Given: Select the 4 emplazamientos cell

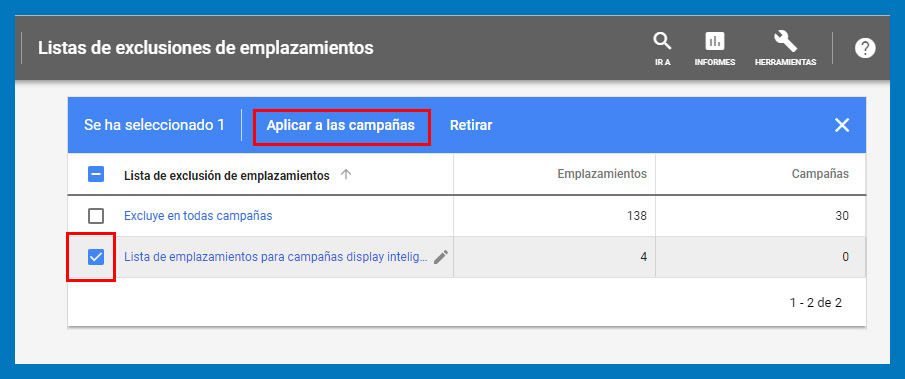Looking at the screenshot, I should tap(554, 257).
